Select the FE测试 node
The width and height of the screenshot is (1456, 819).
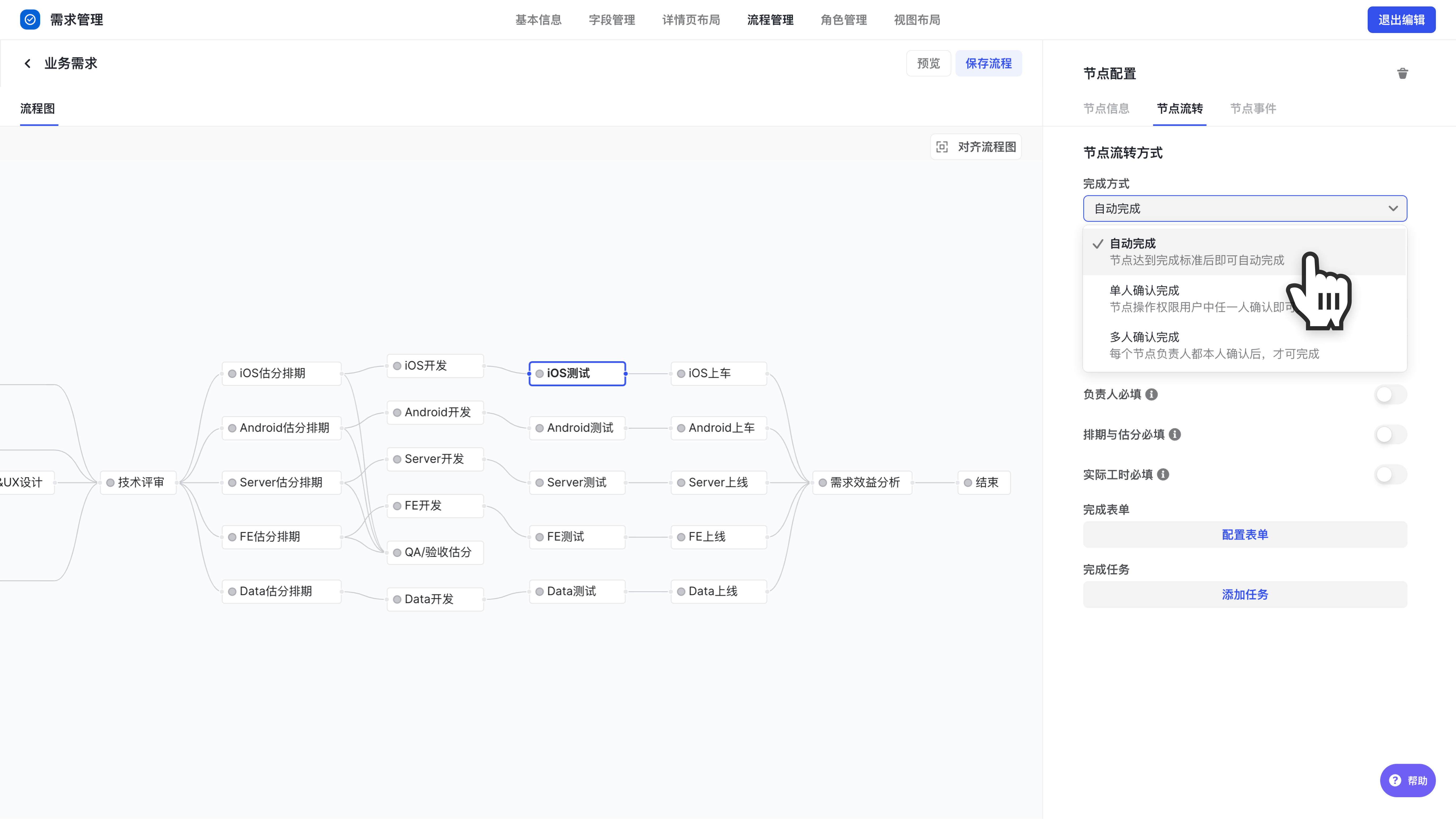pyautogui.click(x=577, y=537)
